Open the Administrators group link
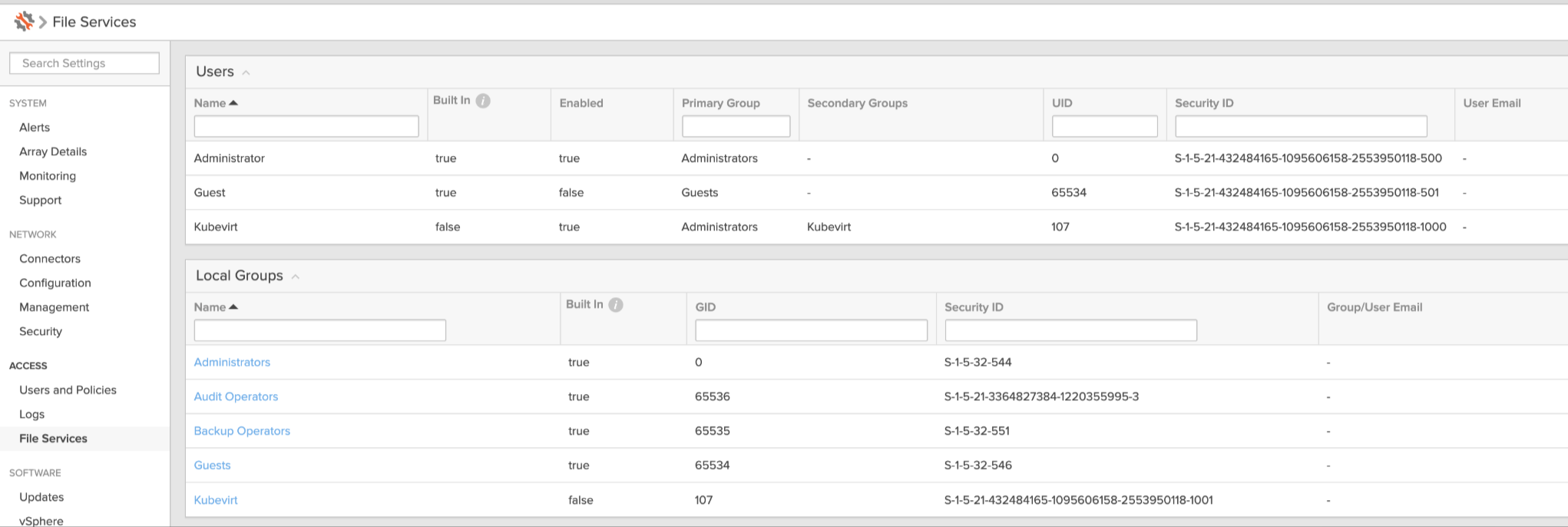1568x527 pixels. click(232, 363)
